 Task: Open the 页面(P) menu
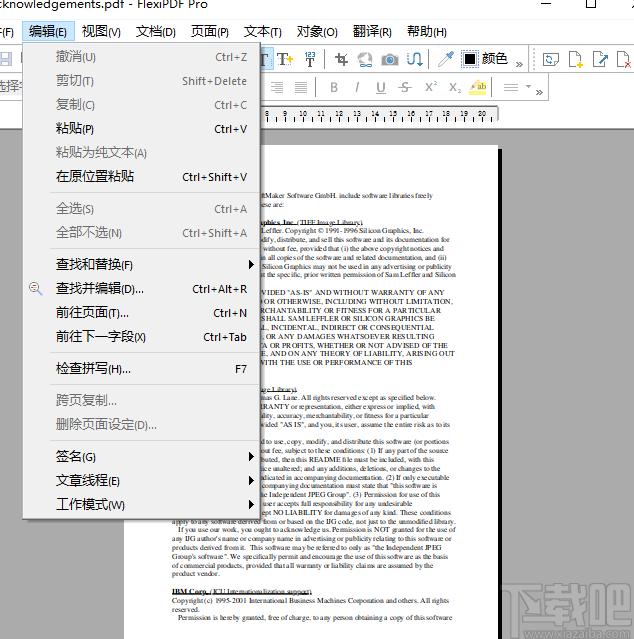(210, 31)
